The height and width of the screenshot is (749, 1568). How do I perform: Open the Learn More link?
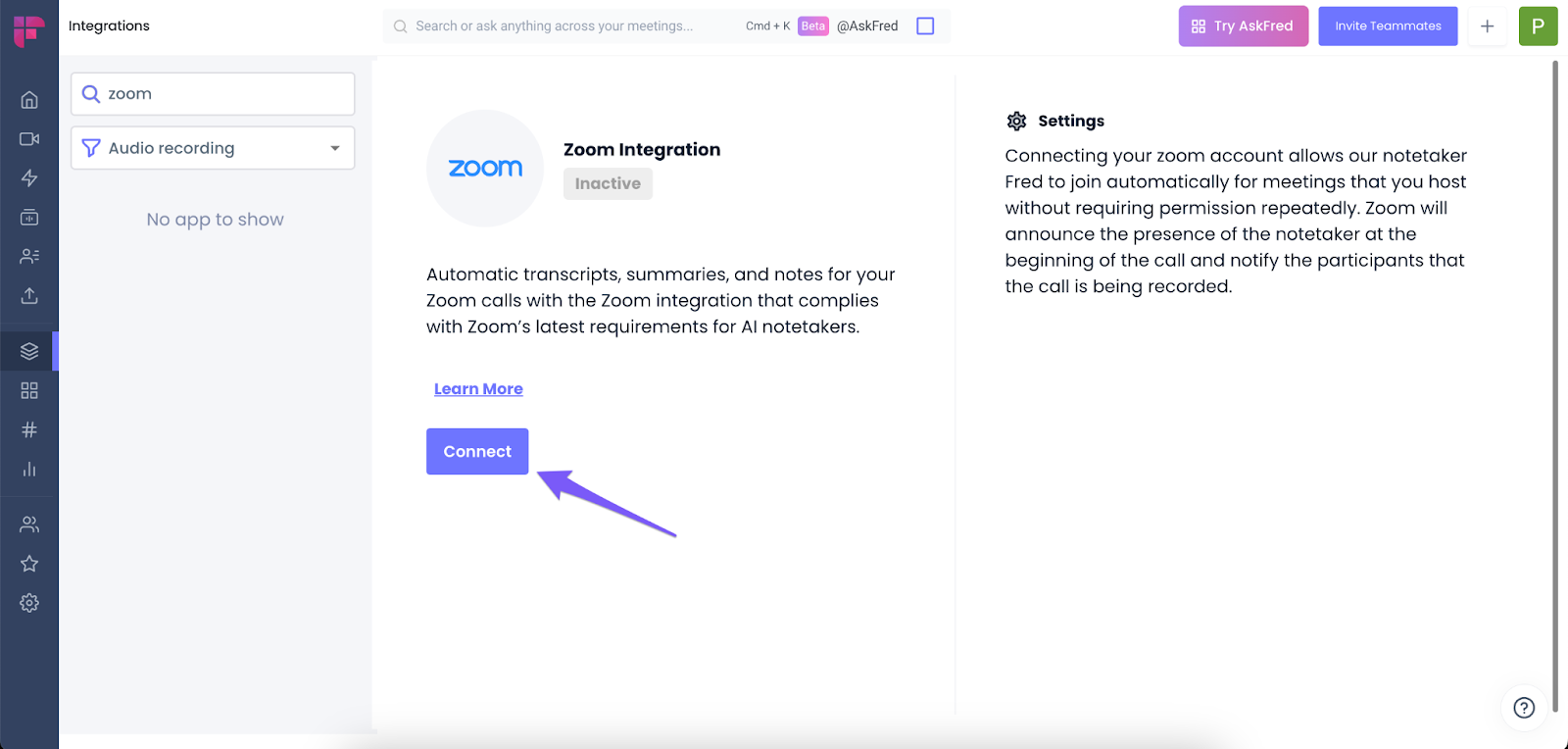pyautogui.click(x=478, y=389)
